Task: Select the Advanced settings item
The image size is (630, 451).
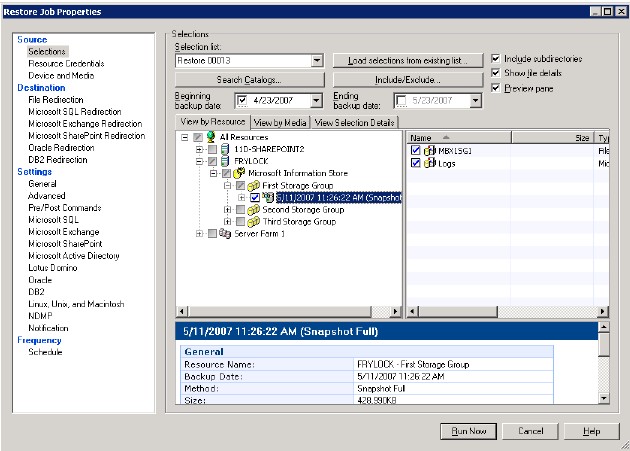Action: (x=47, y=196)
